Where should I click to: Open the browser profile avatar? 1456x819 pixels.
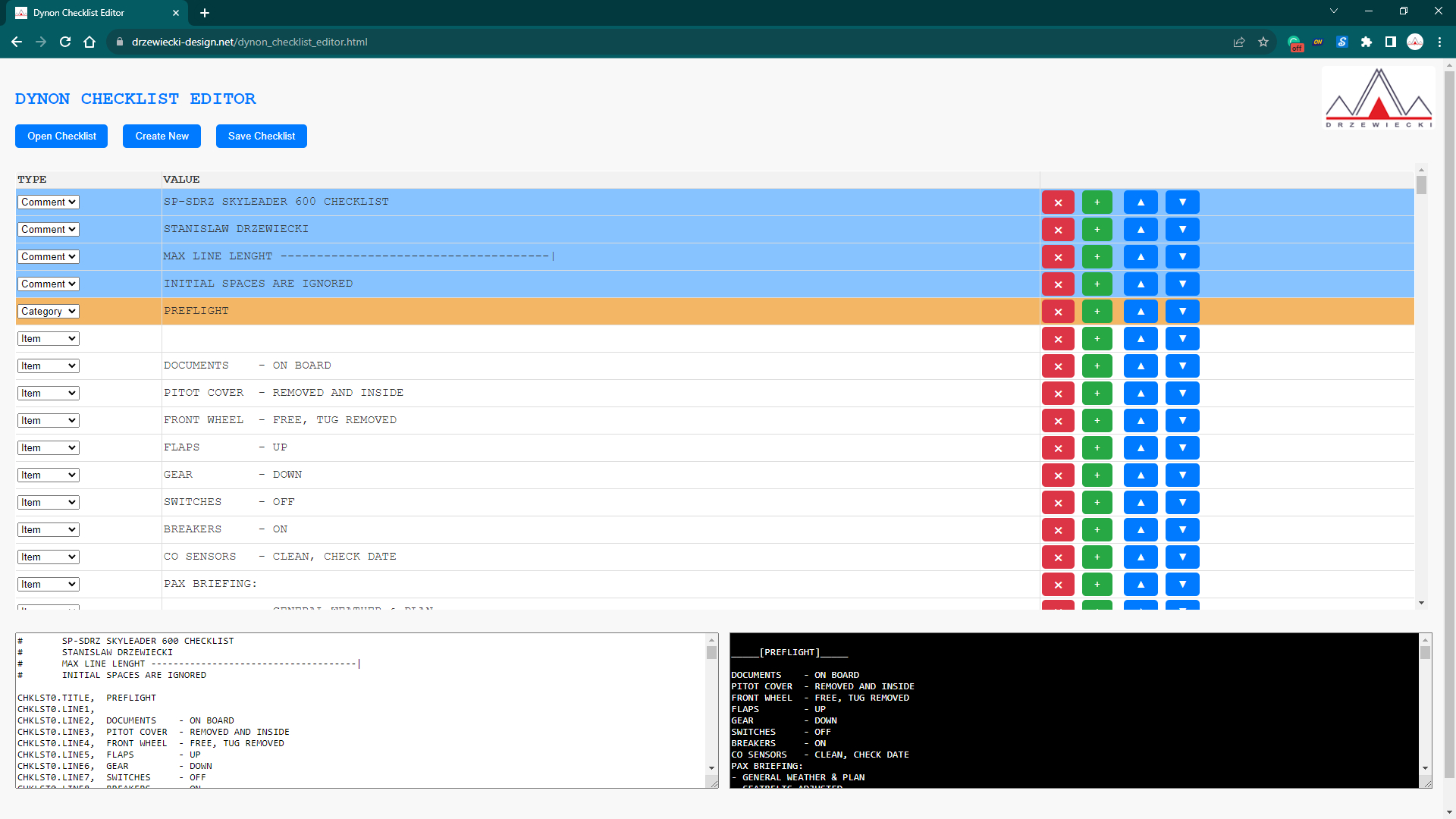[1415, 42]
